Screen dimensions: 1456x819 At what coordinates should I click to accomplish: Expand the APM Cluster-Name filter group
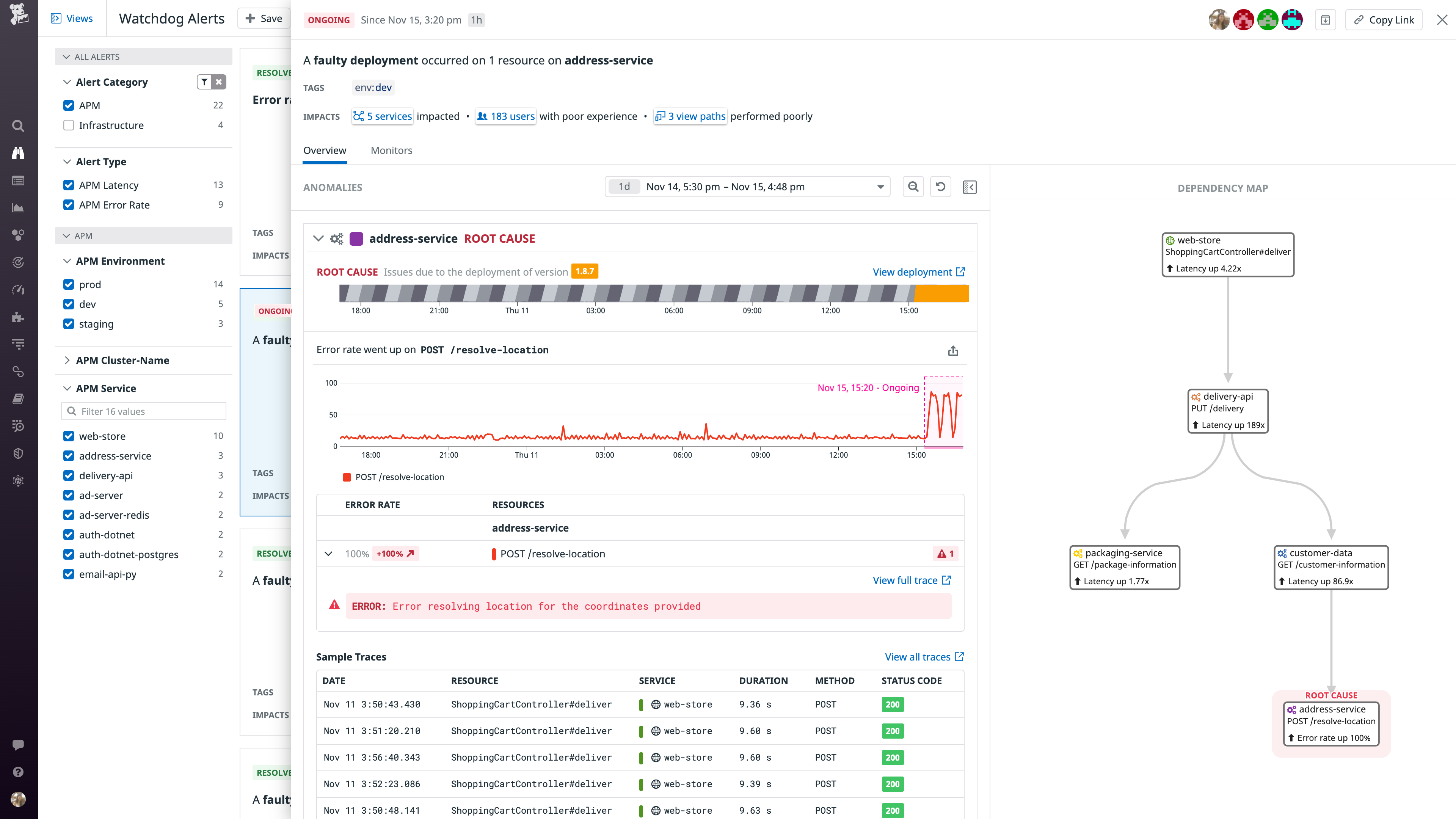click(67, 360)
